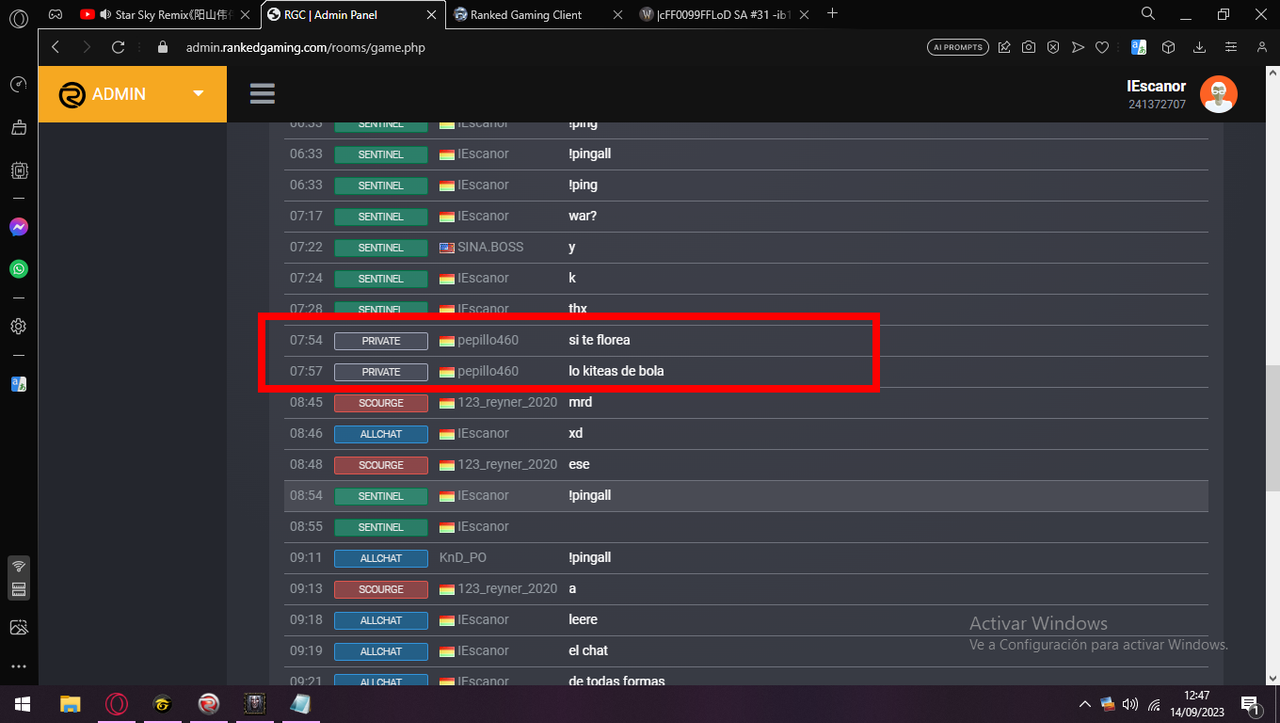Click the 'leere' chat message

click(583, 619)
